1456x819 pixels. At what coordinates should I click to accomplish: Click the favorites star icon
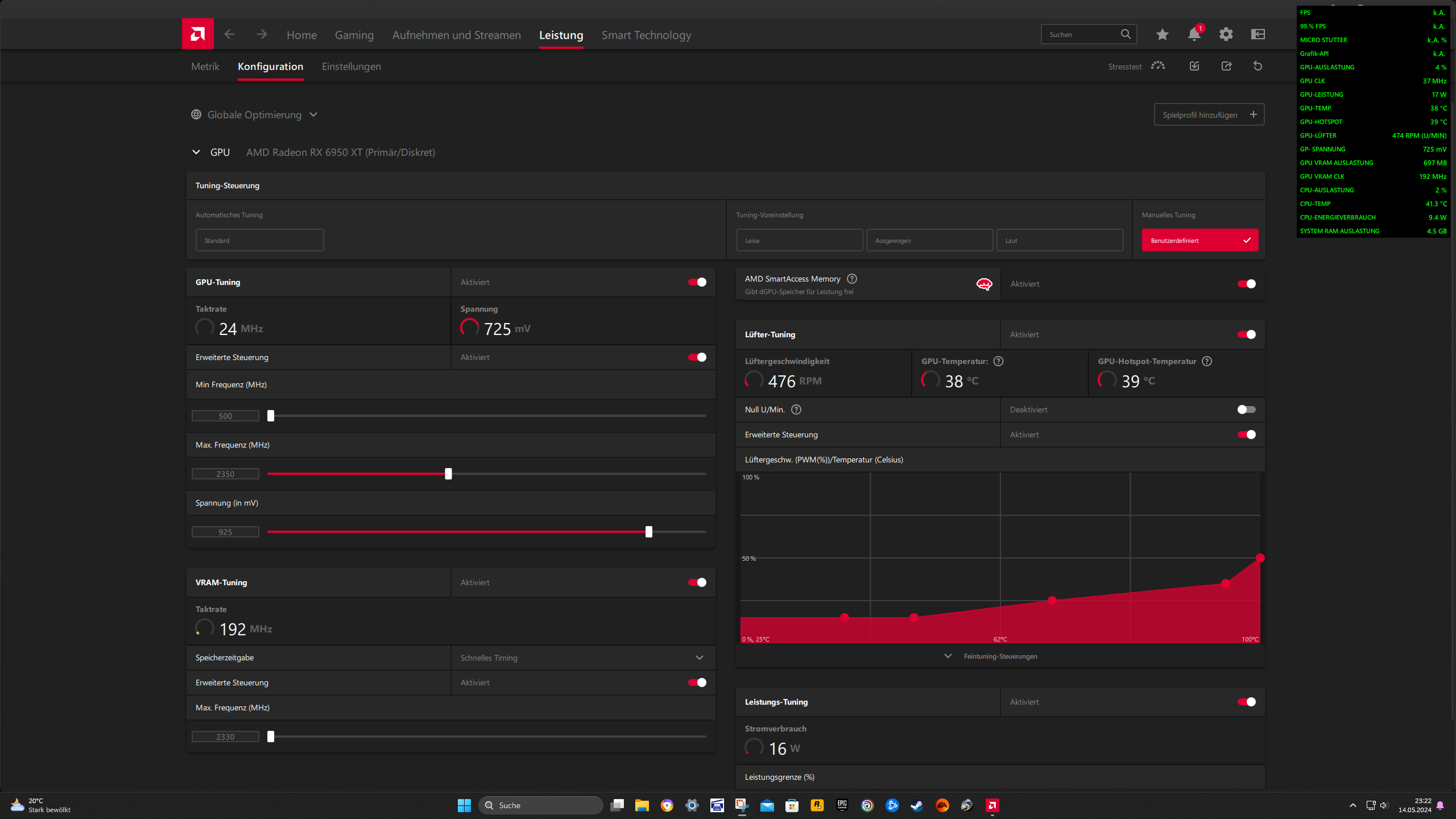(x=1162, y=35)
